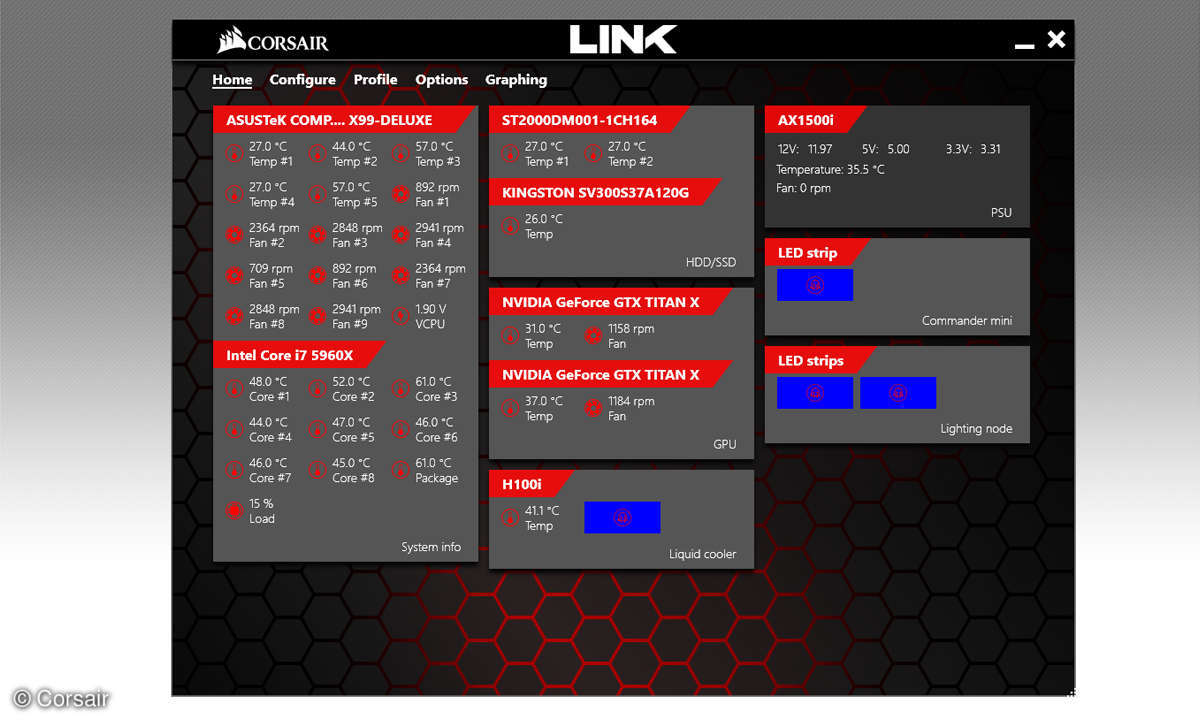Select the Core #3 thermometer icon at 61.0 °C
This screenshot has height=720, width=1200.
click(x=400, y=389)
